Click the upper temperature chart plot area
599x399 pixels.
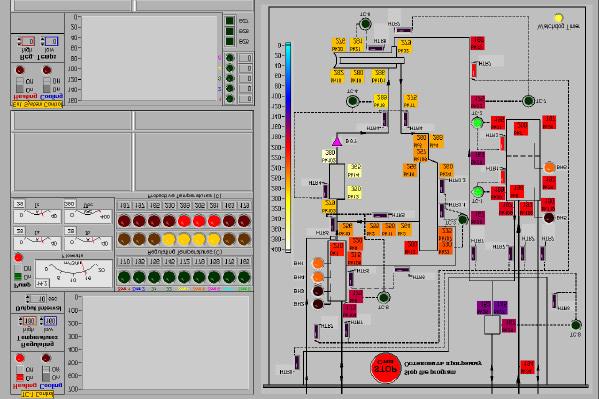[x=149, y=58]
